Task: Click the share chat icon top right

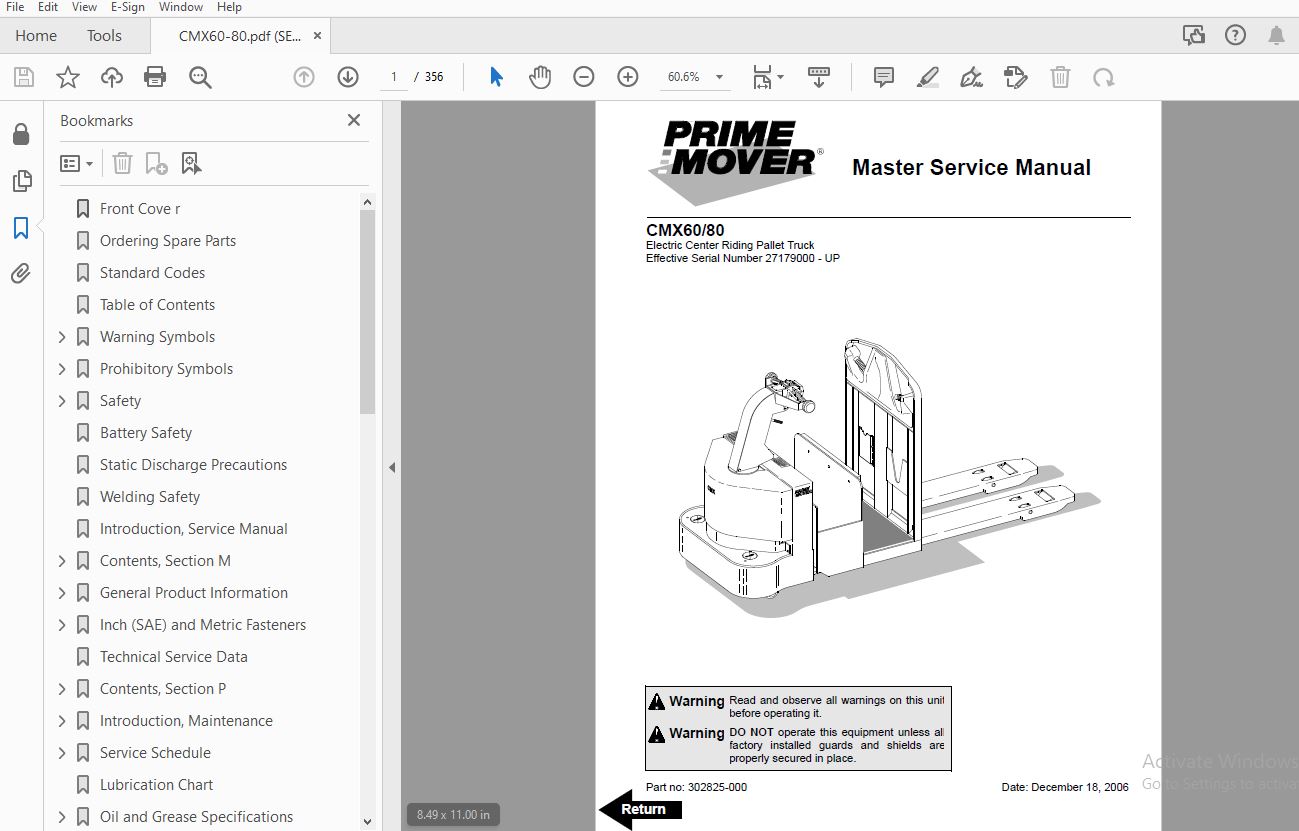Action: coord(1193,35)
